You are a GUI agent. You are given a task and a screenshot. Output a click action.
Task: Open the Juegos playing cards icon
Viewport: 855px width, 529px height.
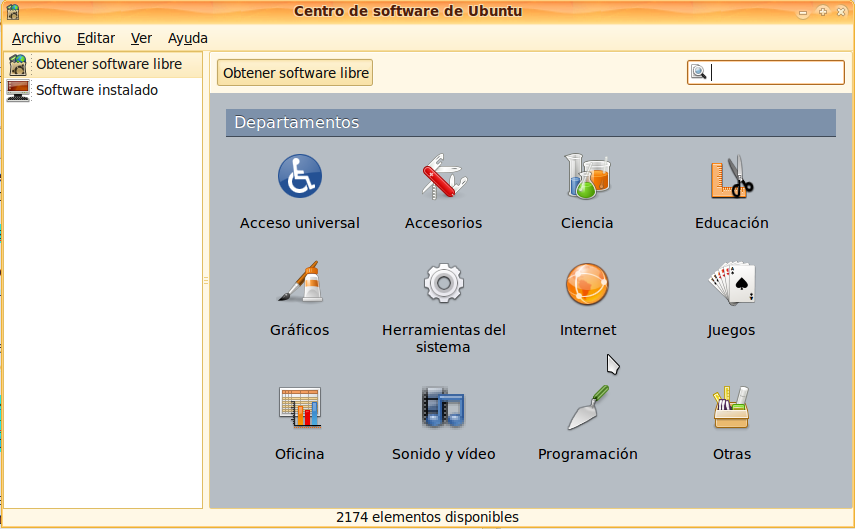point(731,282)
